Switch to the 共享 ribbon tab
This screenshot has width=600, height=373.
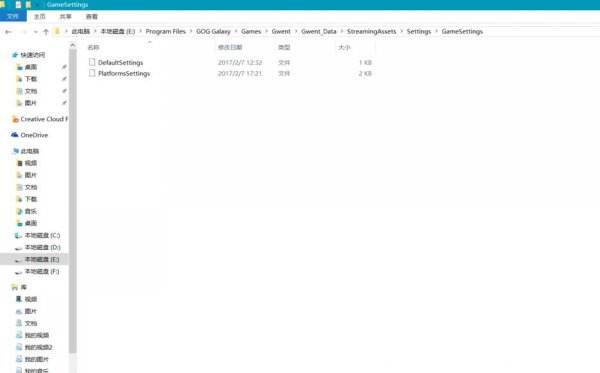click(65, 16)
